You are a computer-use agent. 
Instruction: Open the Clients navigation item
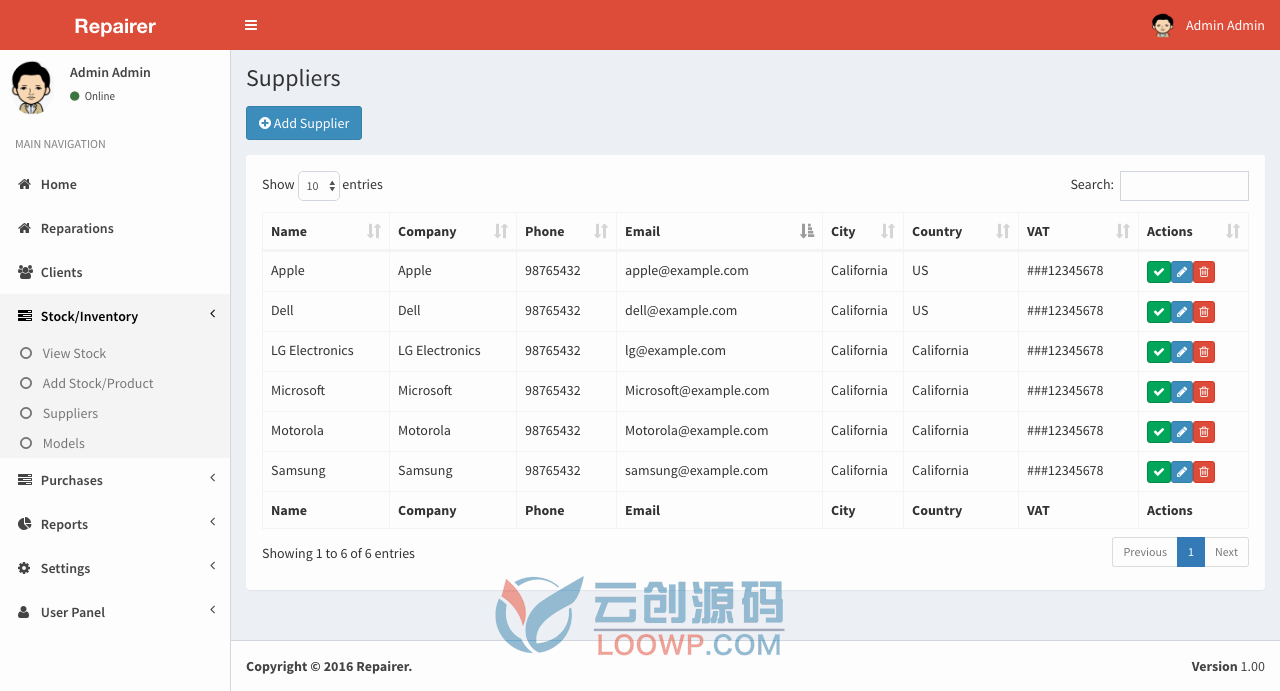(x=115, y=272)
